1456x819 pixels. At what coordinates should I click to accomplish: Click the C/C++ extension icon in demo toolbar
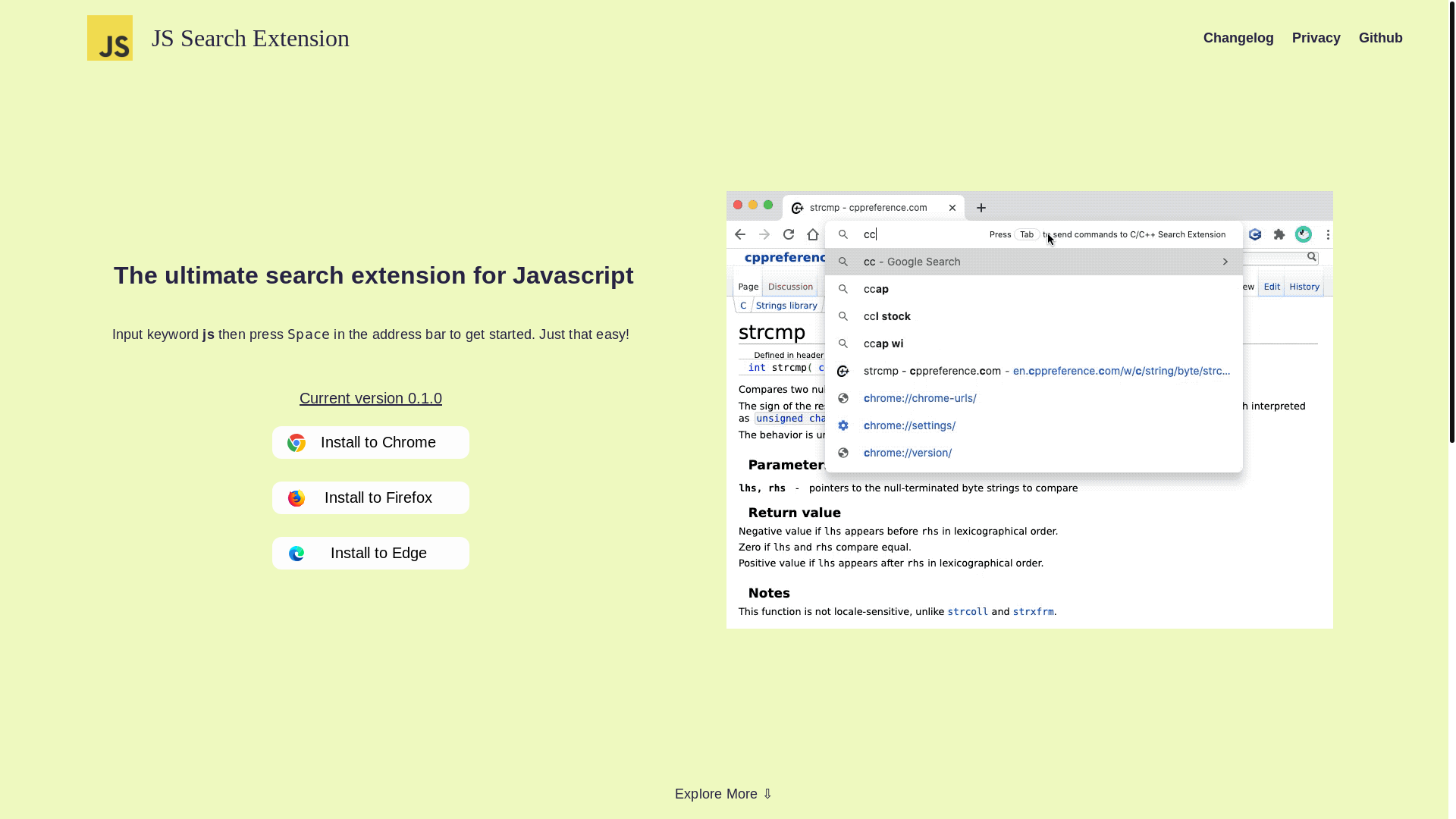pyautogui.click(x=1255, y=234)
